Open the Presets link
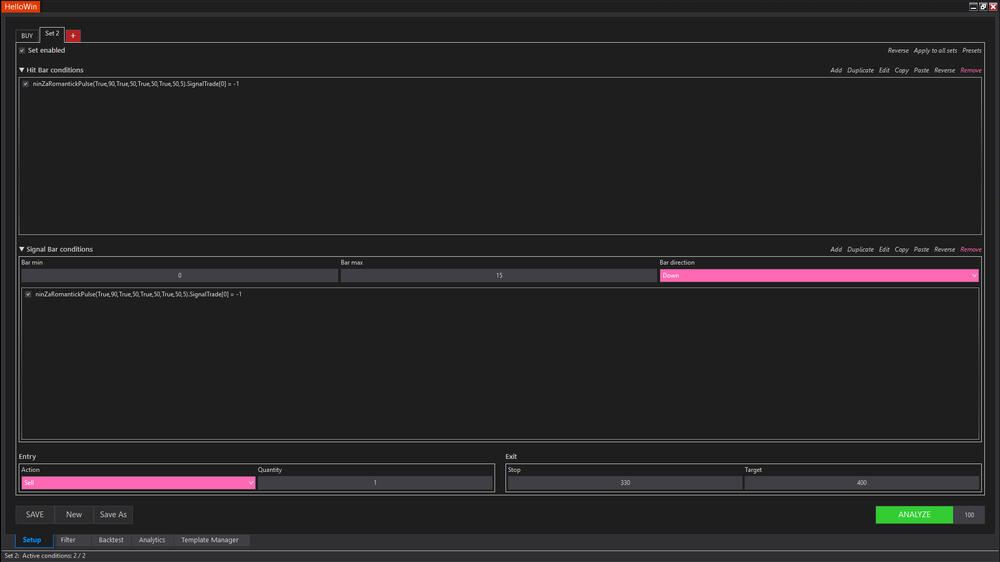The width and height of the screenshot is (1000, 562). click(972, 50)
